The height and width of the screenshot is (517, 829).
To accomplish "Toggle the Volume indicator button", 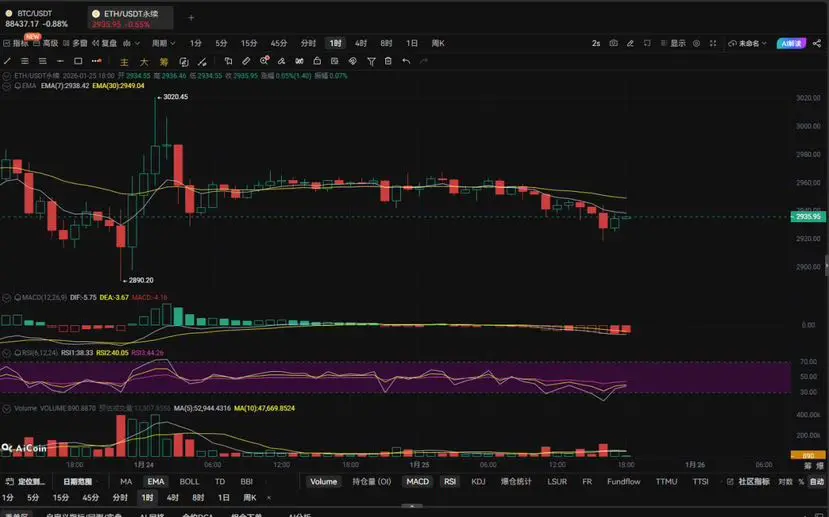I will point(324,482).
